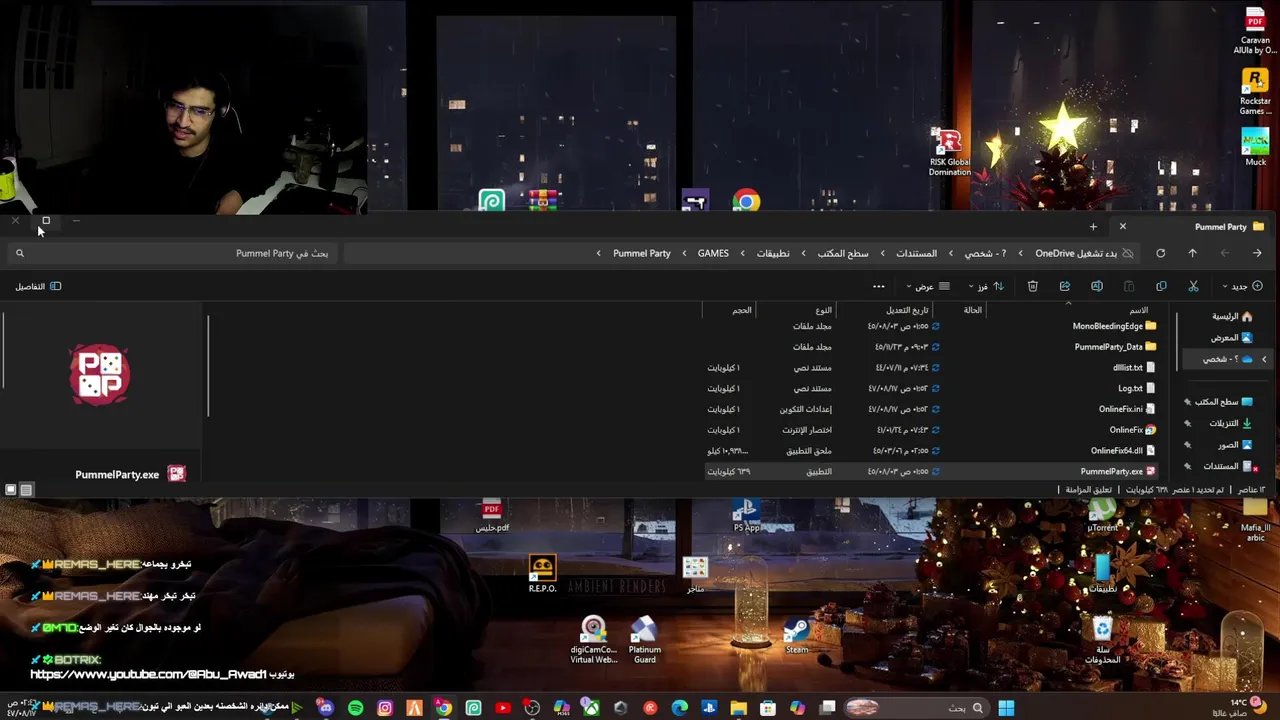Viewport: 1280px width, 720px height.
Task: Open Documents (المستندات) in navigation pane
Action: [1228, 466]
